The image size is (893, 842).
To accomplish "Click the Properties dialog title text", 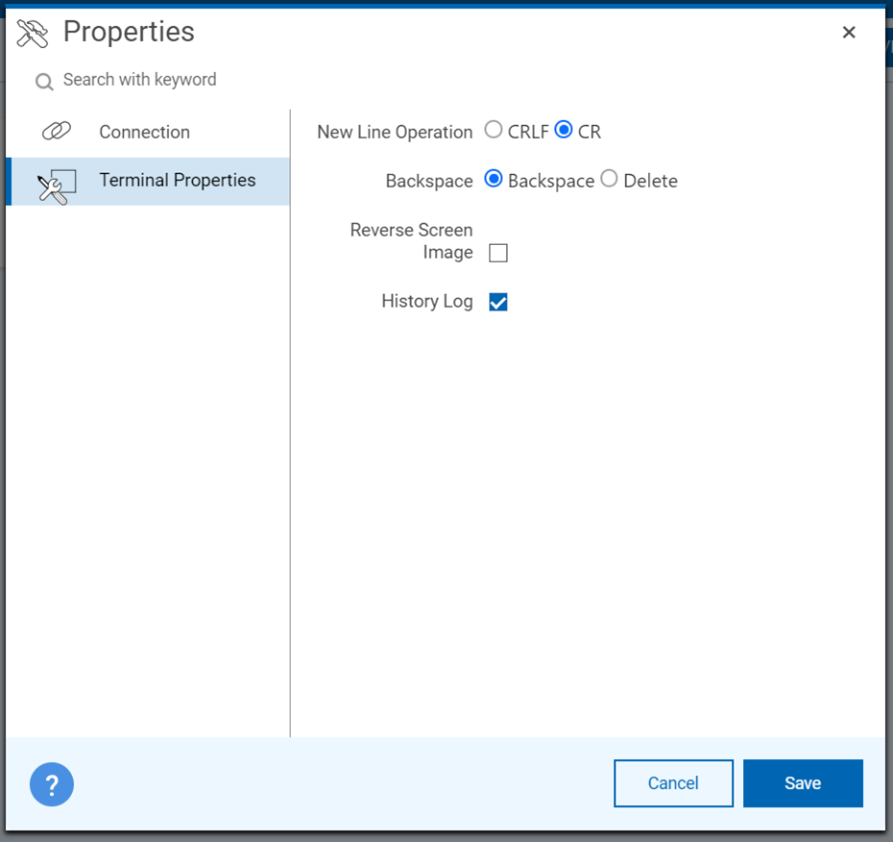I will click(129, 32).
